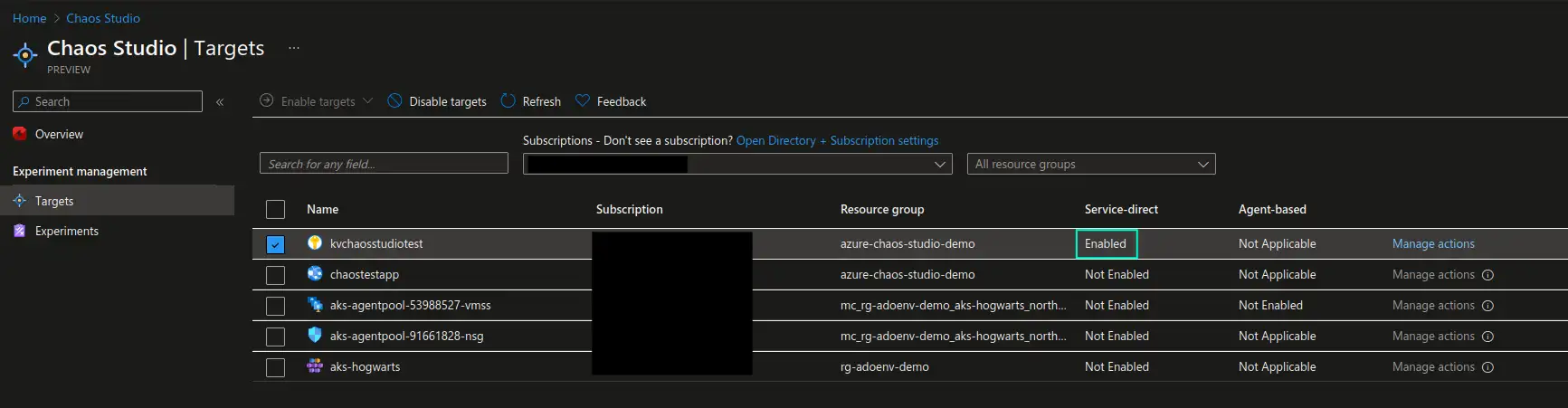Screen dimensions: 1568x408
Task: Uncheck the kvchaosstudiotest row checkbox
Action: pyautogui.click(x=276, y=244)
